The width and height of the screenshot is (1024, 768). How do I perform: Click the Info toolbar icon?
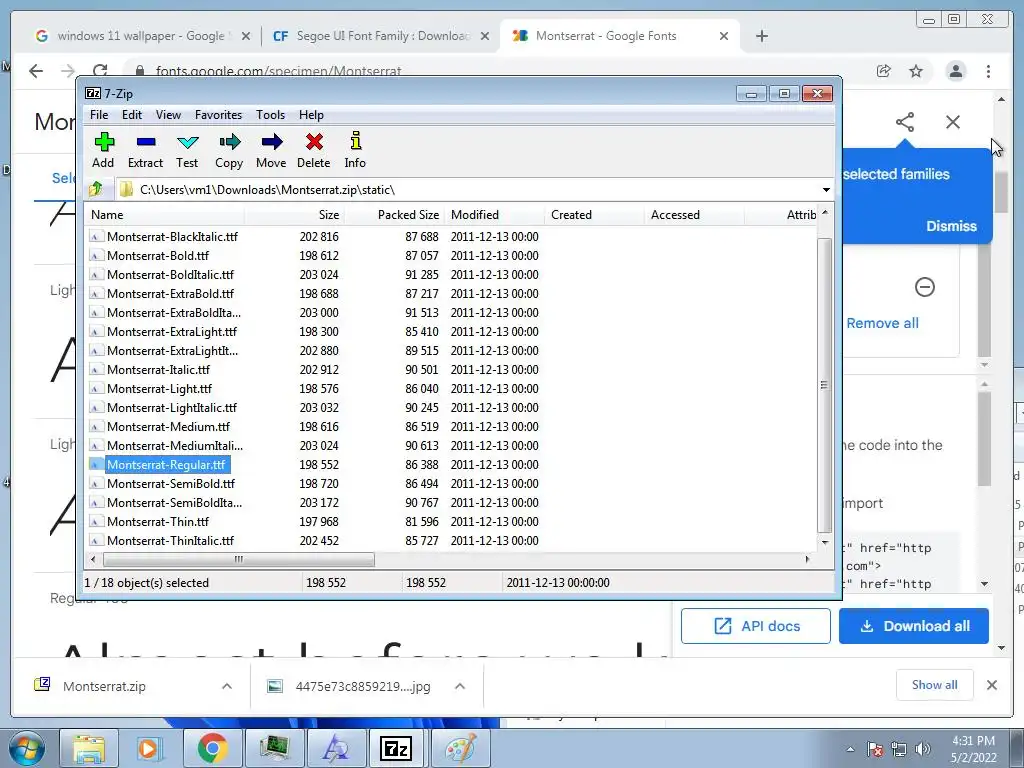coord(355,150)
